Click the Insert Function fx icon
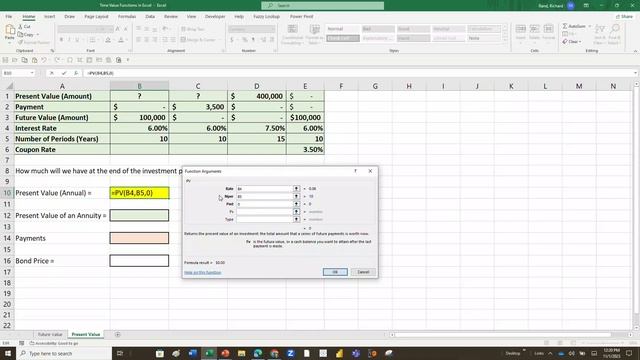Image resolution: width=640 pixels, height=360 pixels. pos(76,73)
